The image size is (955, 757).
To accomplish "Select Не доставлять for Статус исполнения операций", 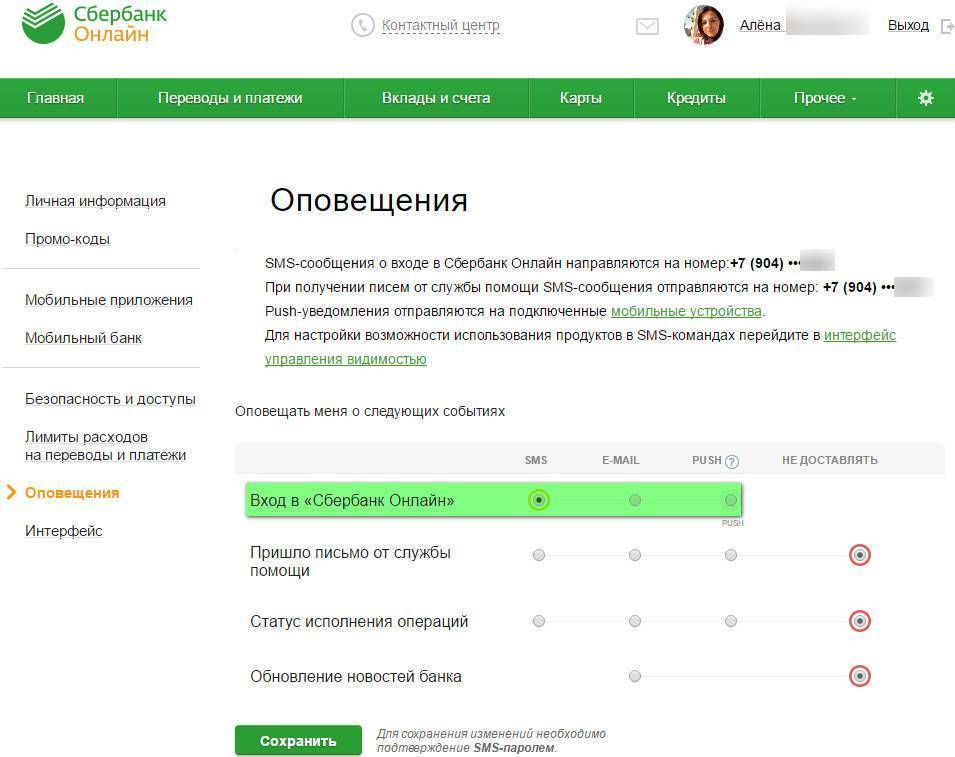I will [x=859, y=621].
